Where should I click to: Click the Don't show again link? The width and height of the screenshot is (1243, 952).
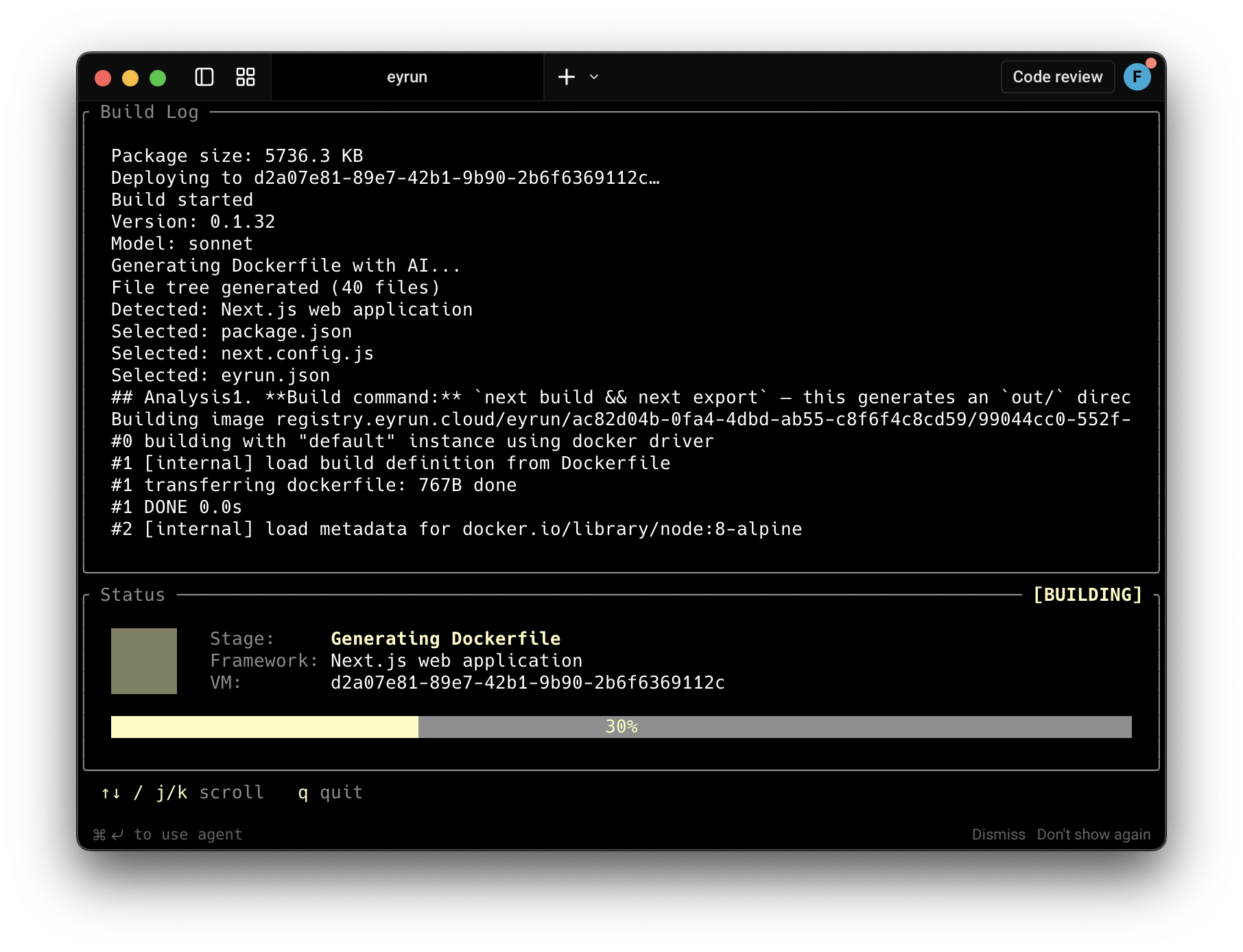click(1093, 834)
